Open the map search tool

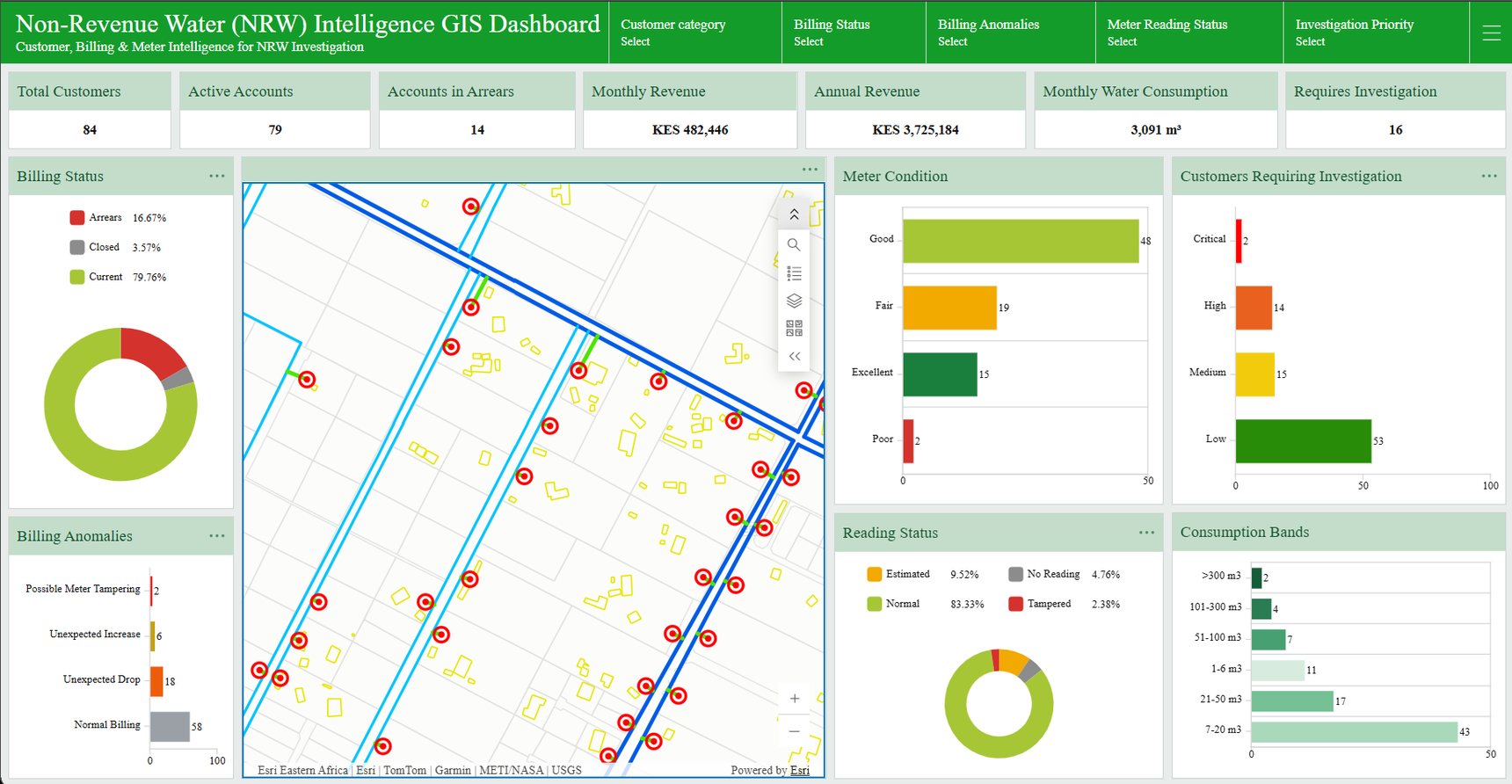click(794, 244)
